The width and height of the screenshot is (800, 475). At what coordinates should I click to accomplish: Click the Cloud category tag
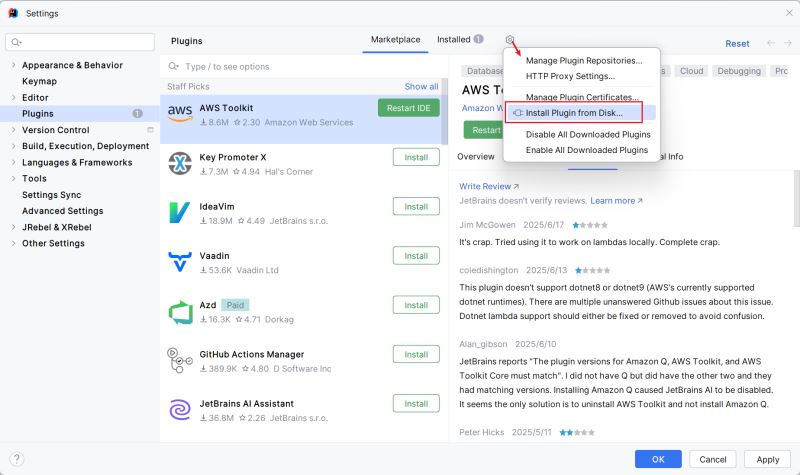[691, 71]
